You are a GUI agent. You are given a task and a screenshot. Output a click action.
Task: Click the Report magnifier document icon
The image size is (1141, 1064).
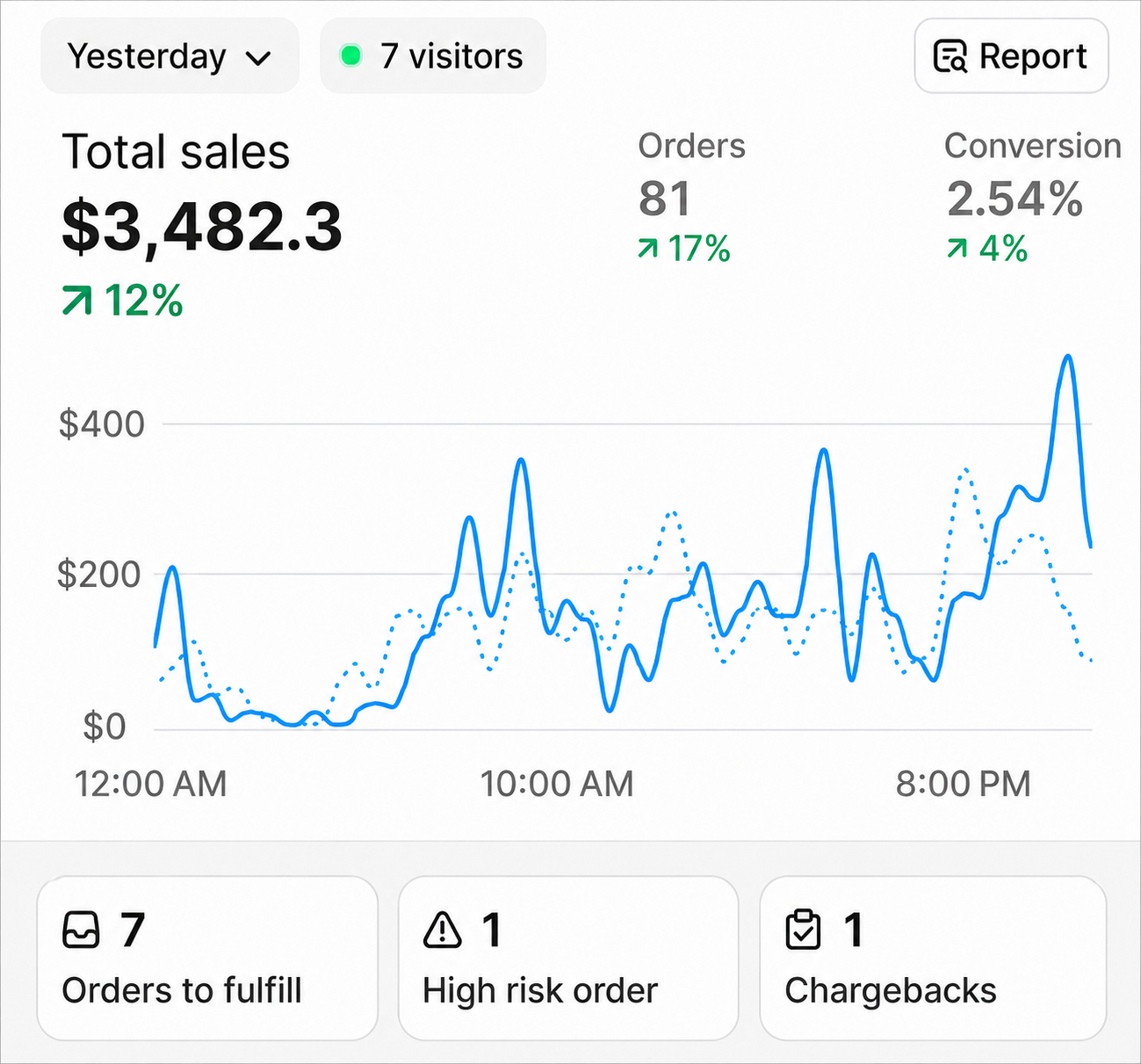[x=950, y=56]
